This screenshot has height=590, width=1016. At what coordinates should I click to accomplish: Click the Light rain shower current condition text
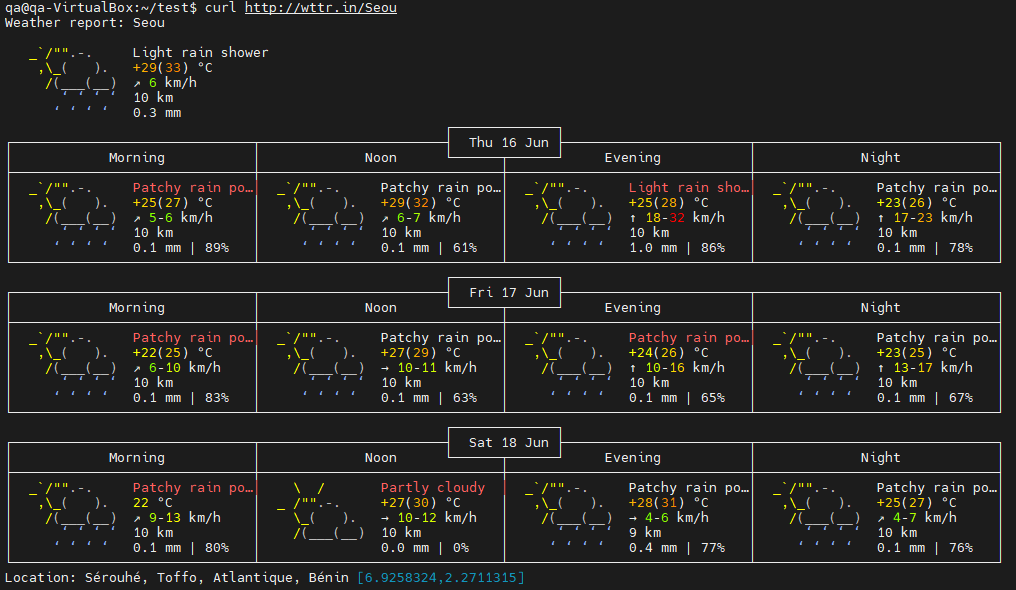pyautogui.click(x=200, y=52)
